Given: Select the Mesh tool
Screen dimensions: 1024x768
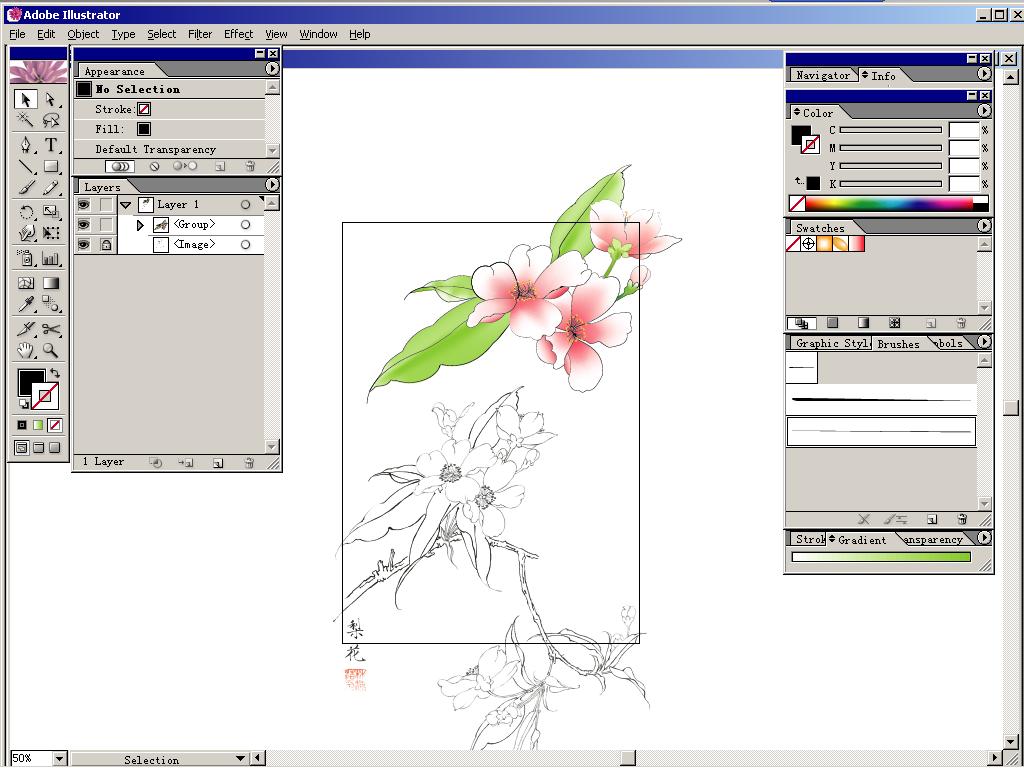Looking at the screenshot, I should point(25,283).
